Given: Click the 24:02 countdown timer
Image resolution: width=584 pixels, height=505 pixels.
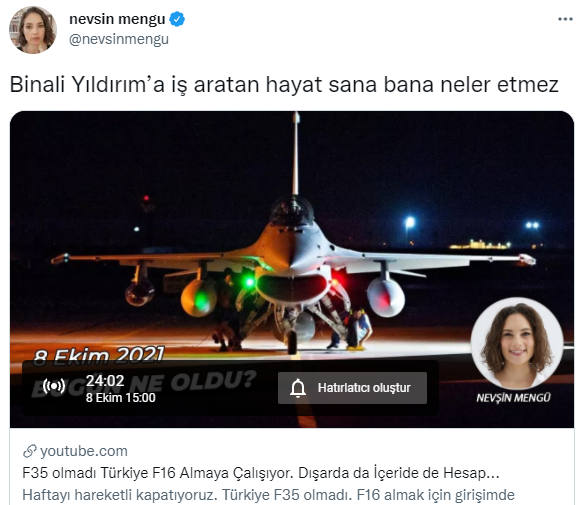Looking at the screenshot, I should (105, 381).
